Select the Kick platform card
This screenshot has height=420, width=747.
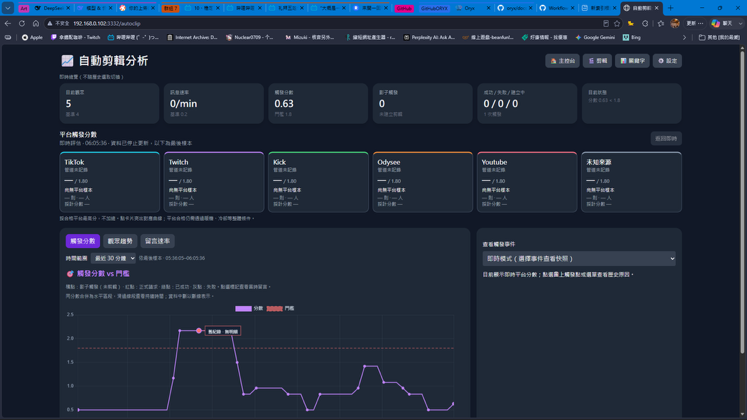[318, 182]
